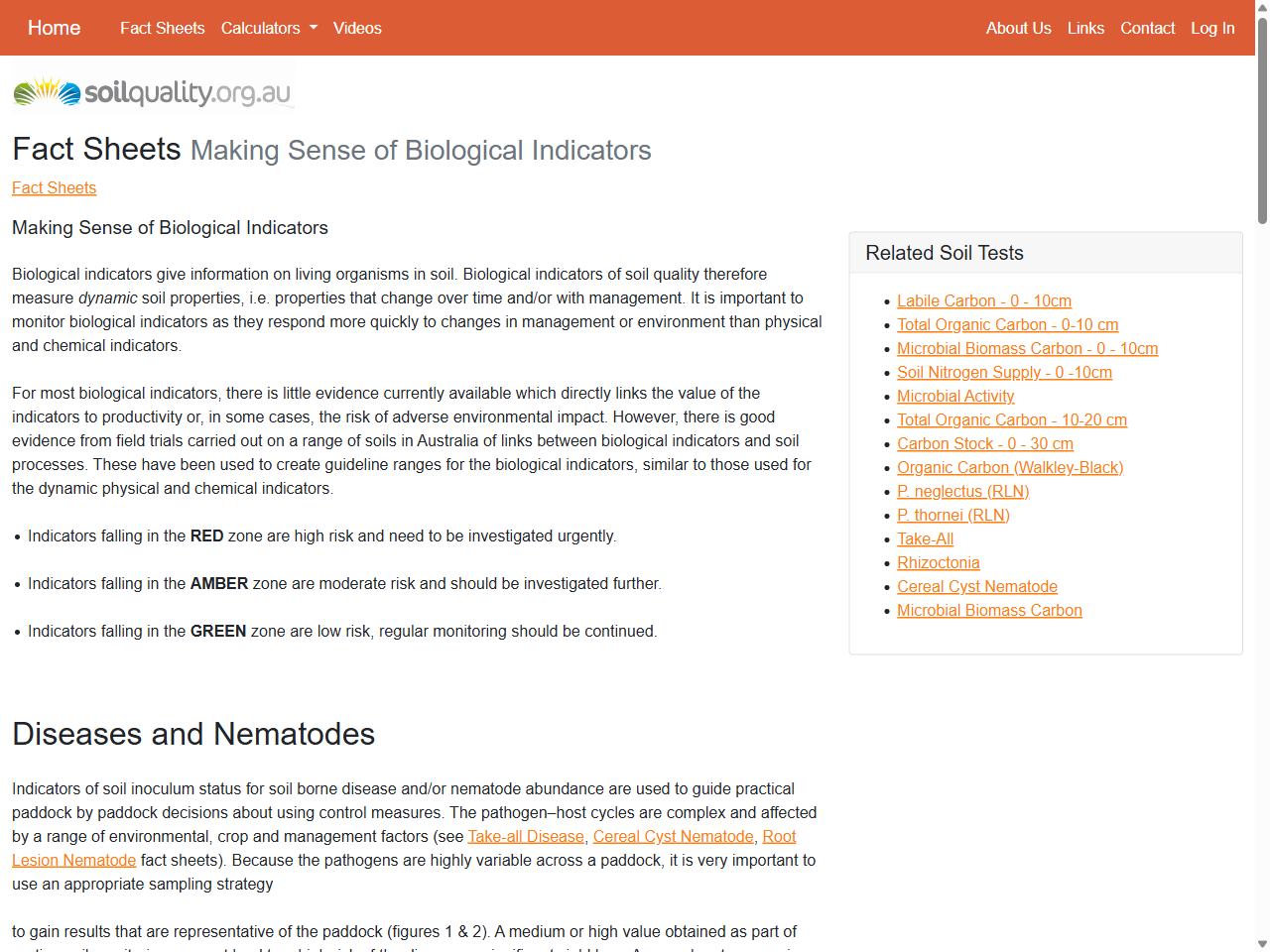Click the Fact Sheets breadcrumb link
The image size is (1270, 952).
tap(54, 188)
